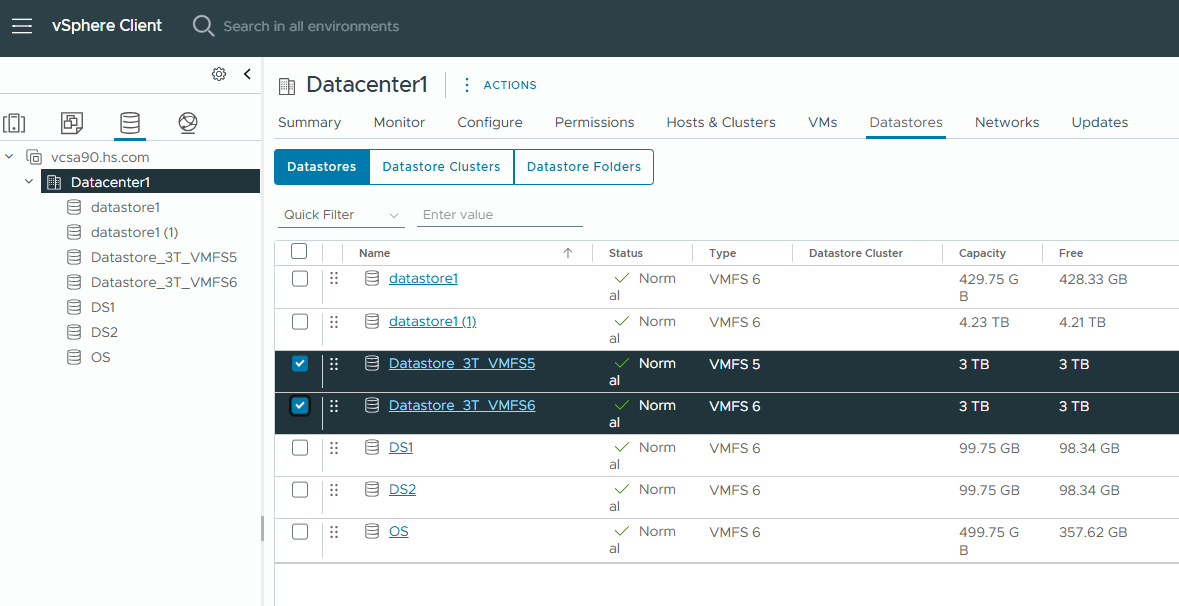Screen dimensions: 1179x606
Task: Open the hamburger main menu
Action: 22,26
